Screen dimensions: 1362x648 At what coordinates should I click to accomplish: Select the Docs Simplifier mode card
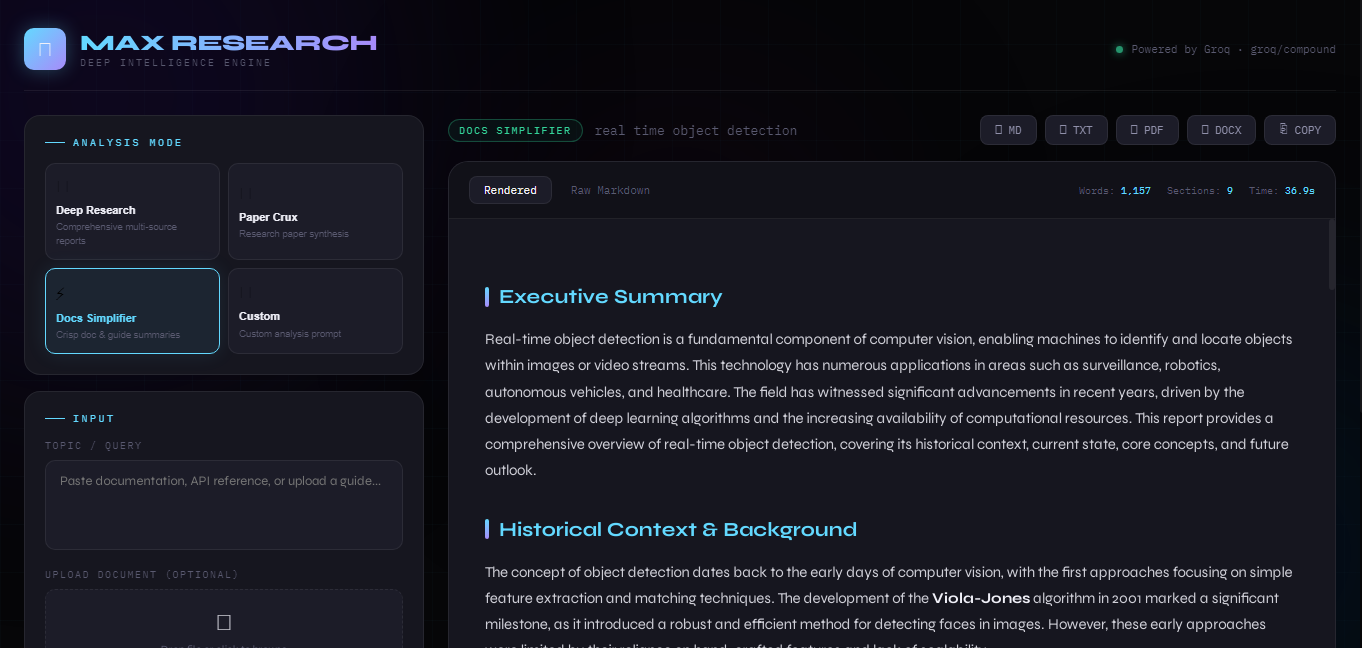click(132, 318)
